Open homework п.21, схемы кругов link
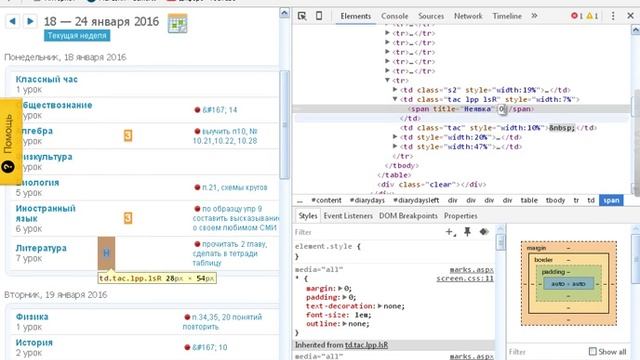The width and height of the screenshot is (640, 360). tap(235, 187)
